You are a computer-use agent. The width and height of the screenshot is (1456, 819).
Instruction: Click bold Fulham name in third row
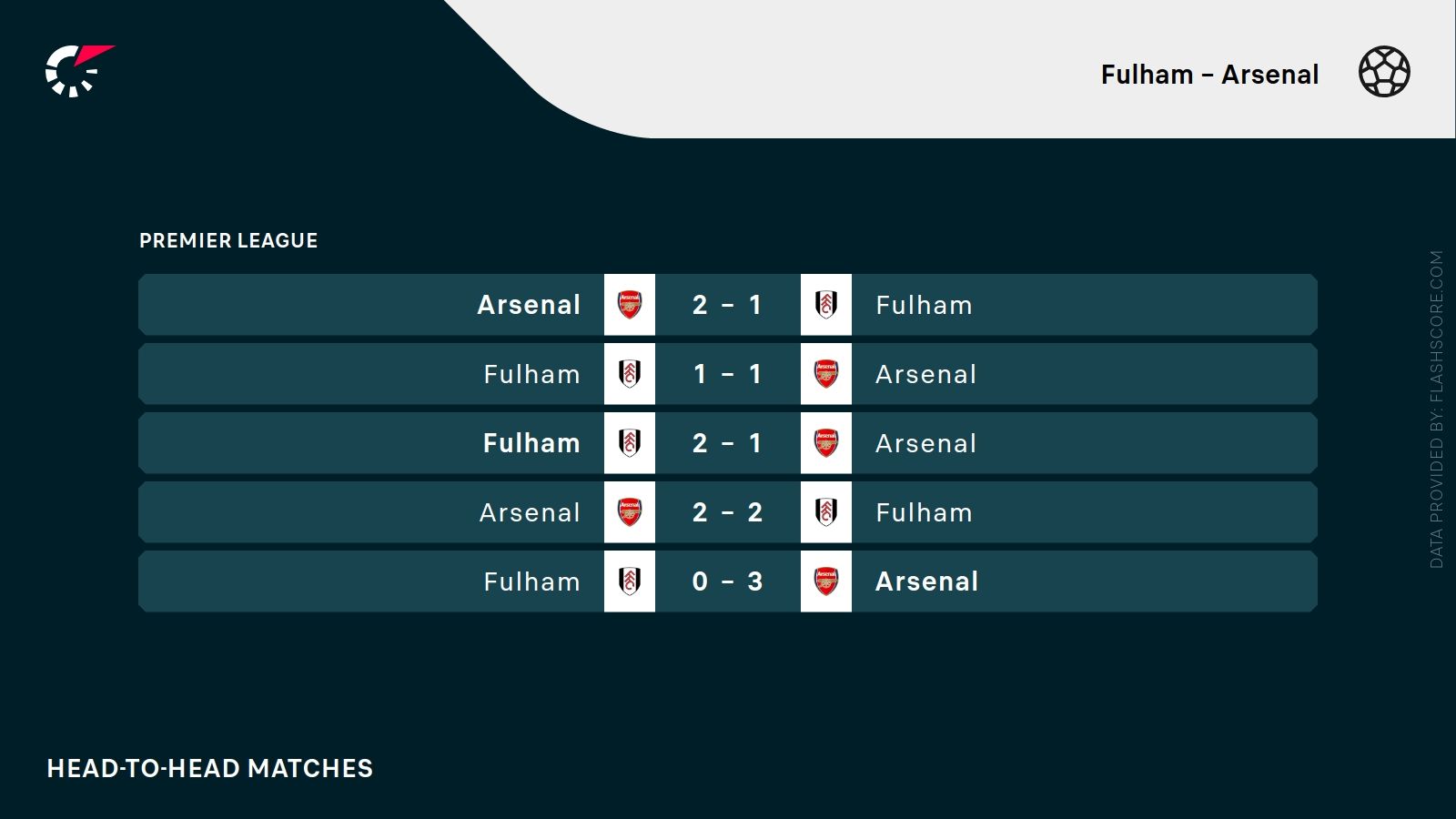[531, 443]
